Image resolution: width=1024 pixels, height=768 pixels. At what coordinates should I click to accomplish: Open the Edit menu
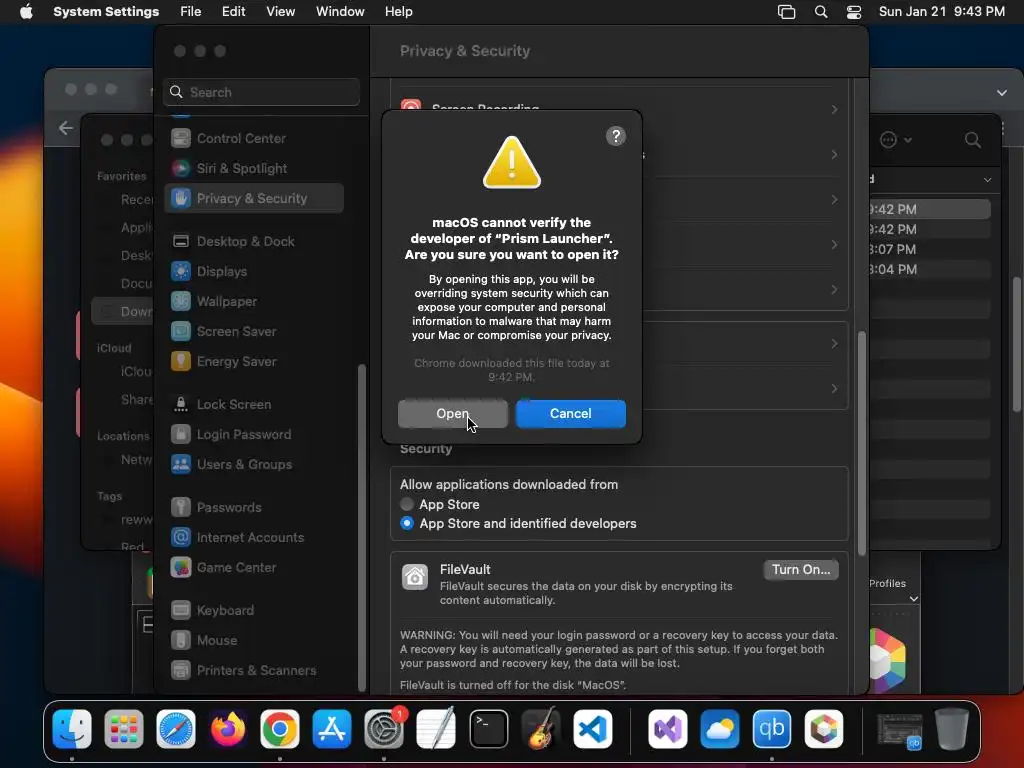pyautogui.click(x=233, y=12)
